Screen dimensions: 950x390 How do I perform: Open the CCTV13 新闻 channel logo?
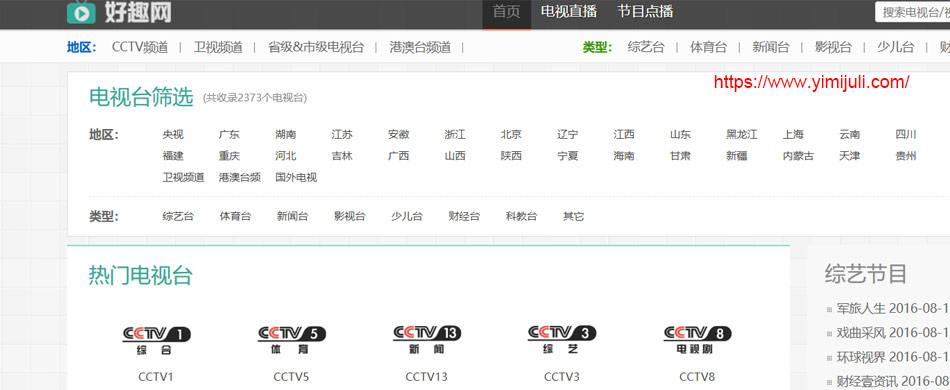tap(427, 340)
